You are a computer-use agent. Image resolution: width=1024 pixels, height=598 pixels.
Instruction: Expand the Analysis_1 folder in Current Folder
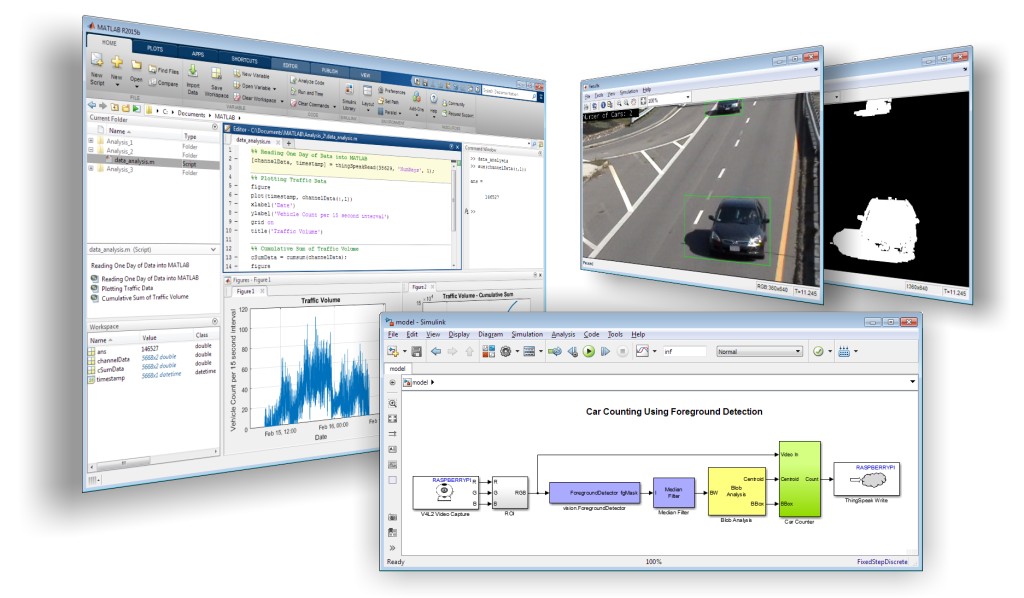coord(91,140)
